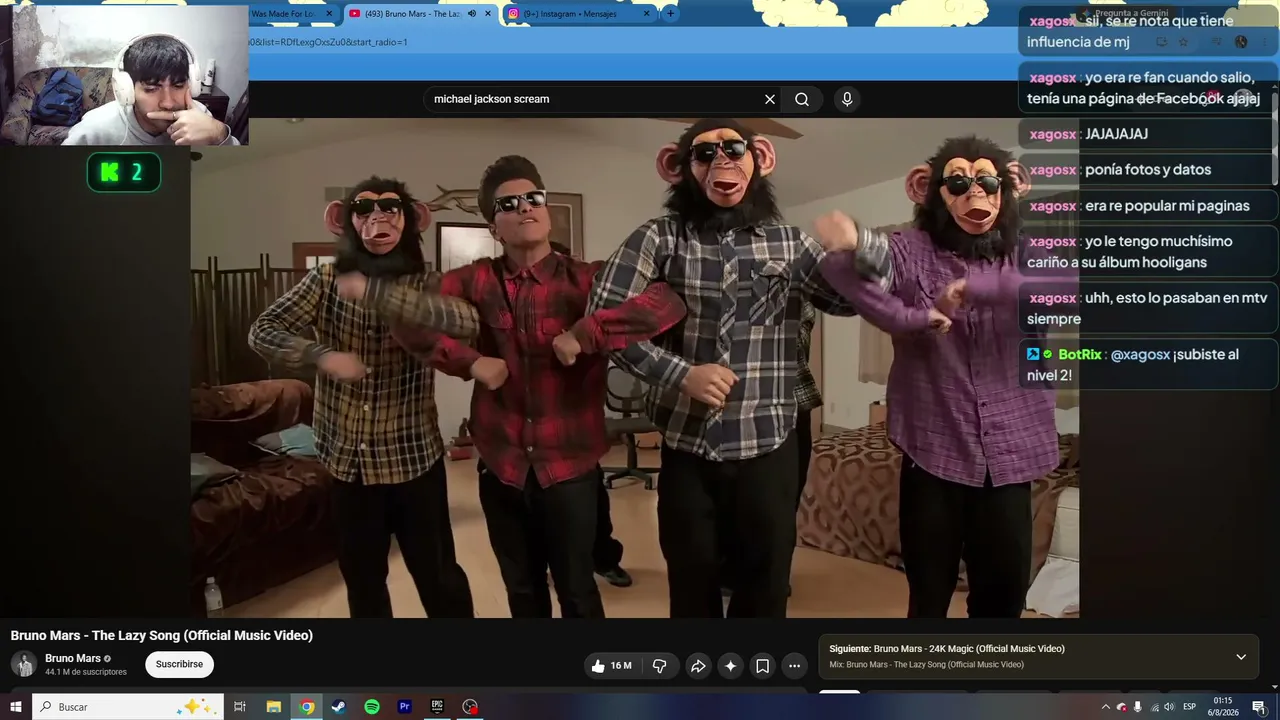Click the sparkle Ask button under the video
The height and width of the screenshot is (720, 1280).
tap(730, 665)
